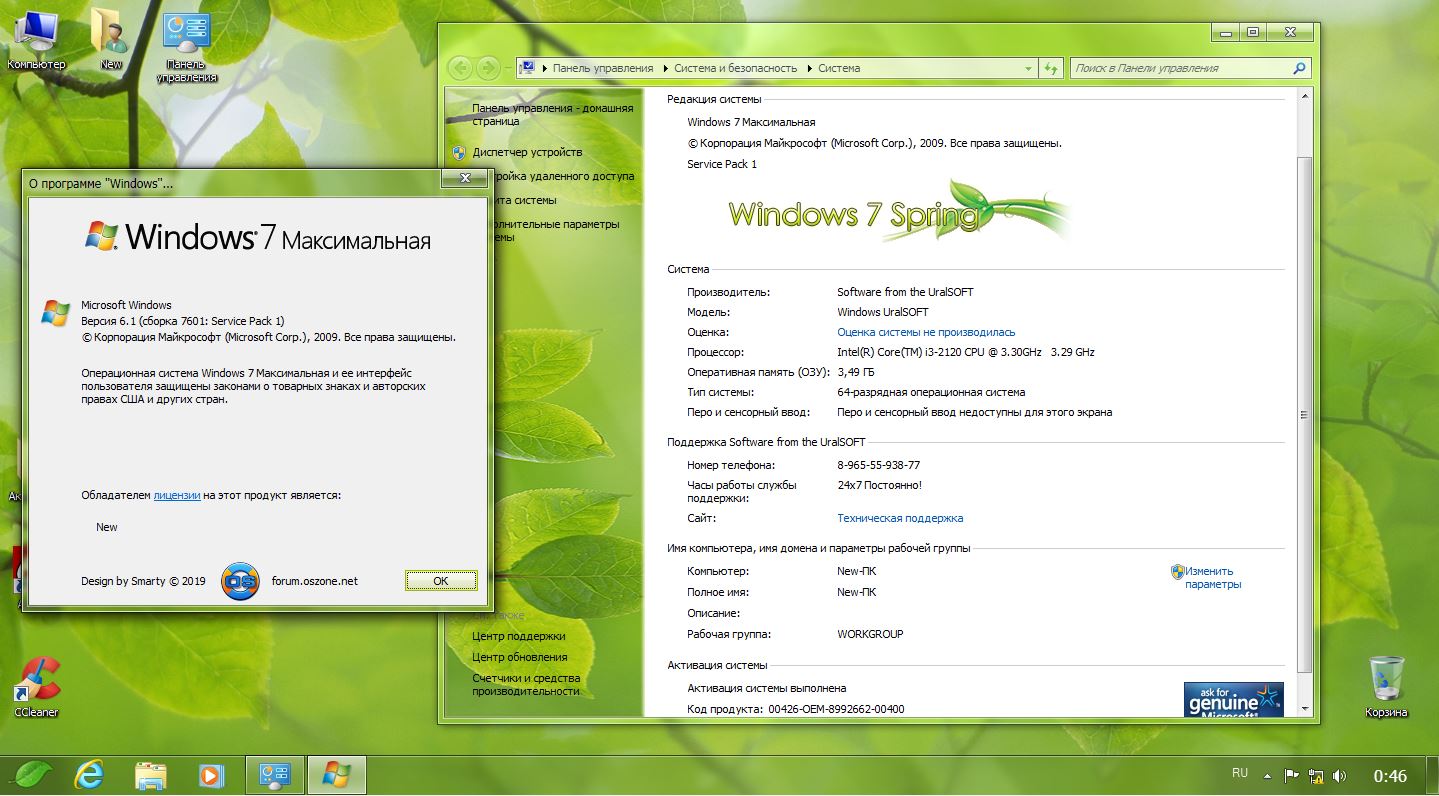
Task: Click the WORKGROUP value
Action: [x=870, y=634]
